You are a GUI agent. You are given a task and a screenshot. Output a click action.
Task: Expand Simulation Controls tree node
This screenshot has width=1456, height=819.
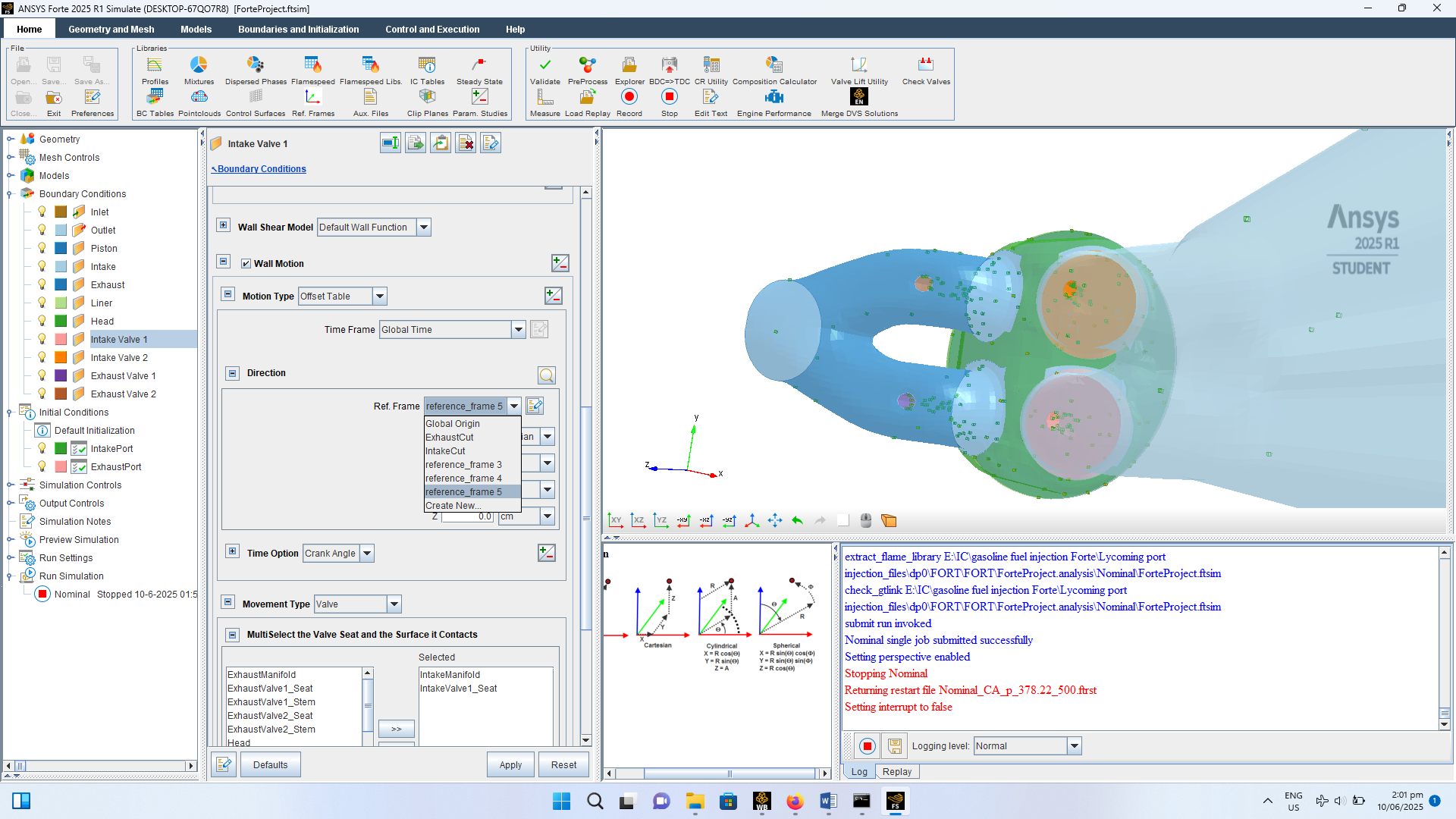11,485
